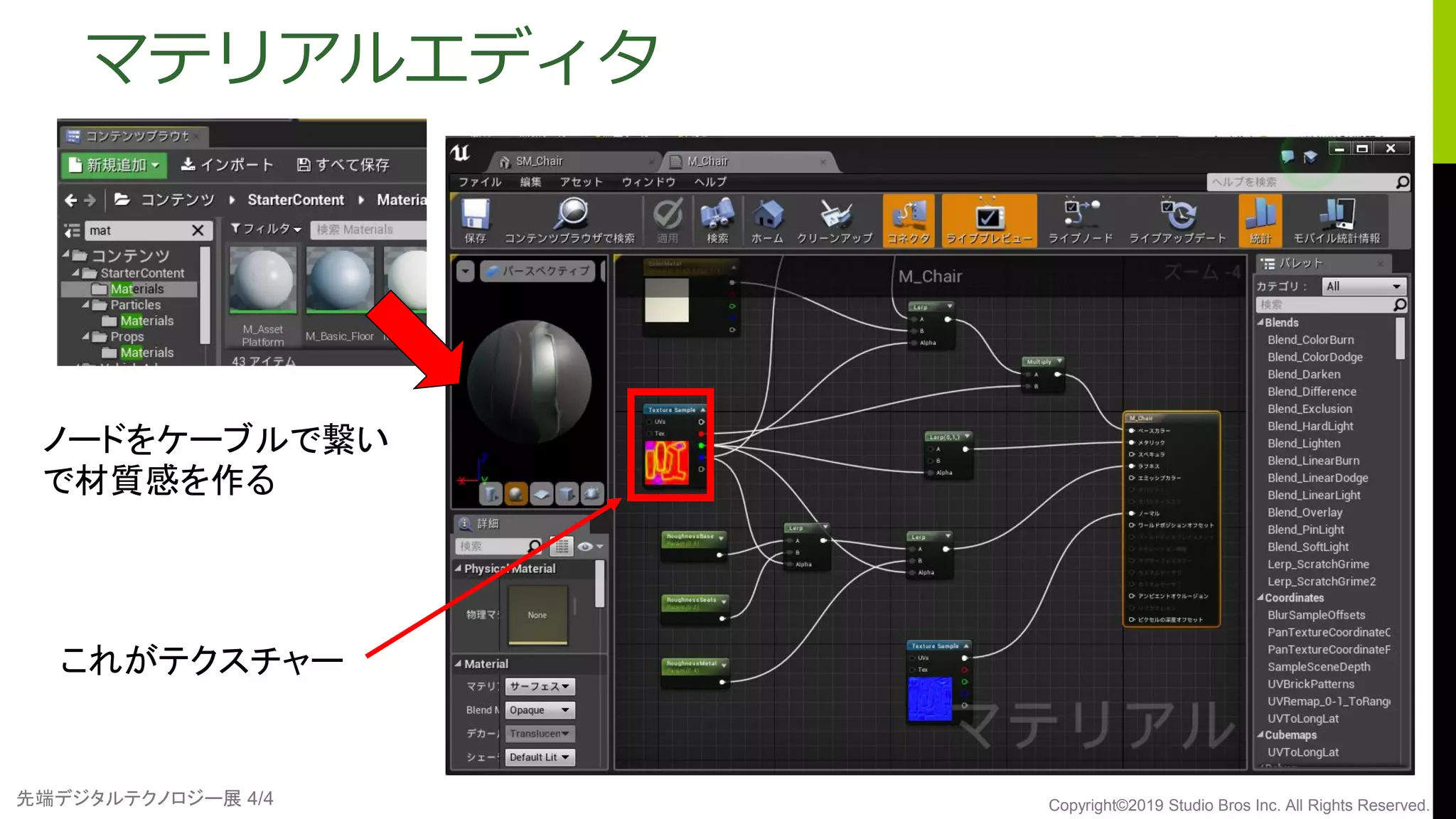Open the Default Lit shading model dropdown

pyautogui.click(x=540, y=757)
